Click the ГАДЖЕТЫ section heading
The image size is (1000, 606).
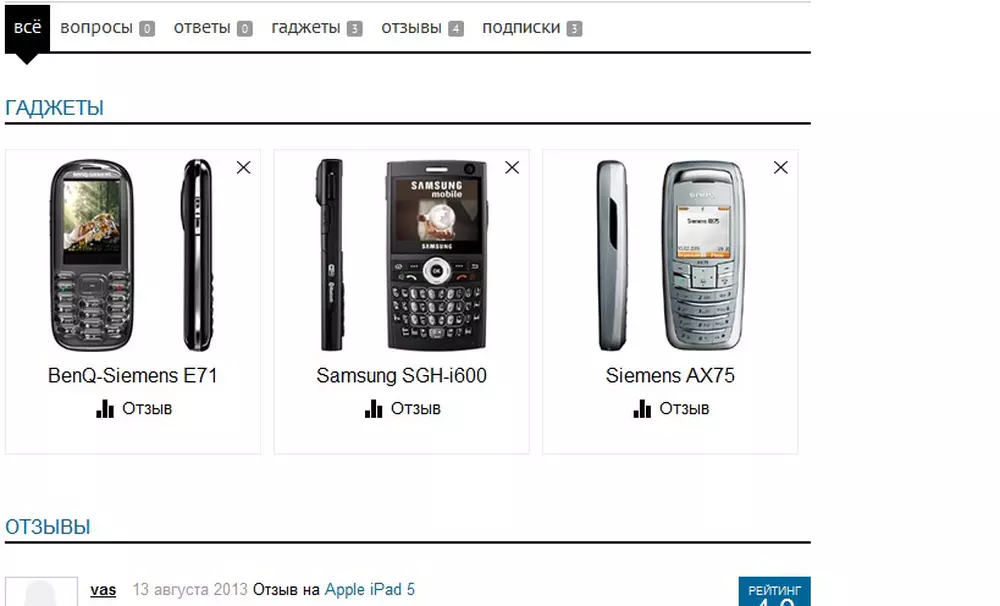pos(54,108)
